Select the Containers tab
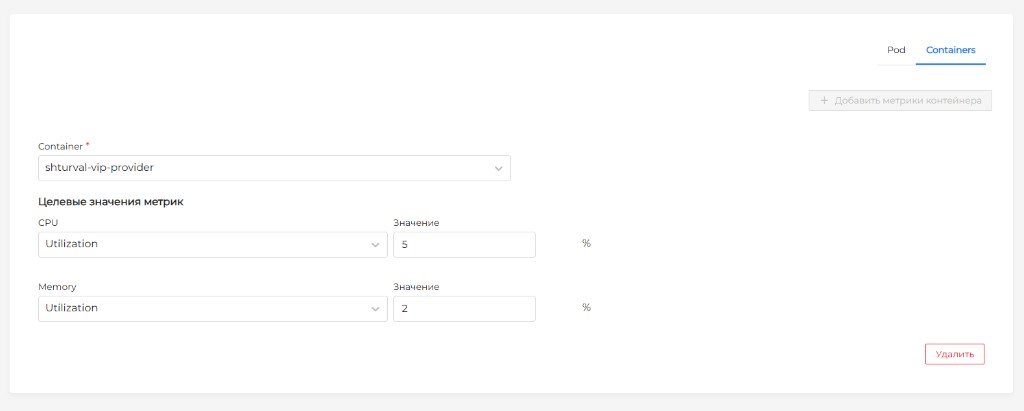1024x411 pixels. [950, 50]
